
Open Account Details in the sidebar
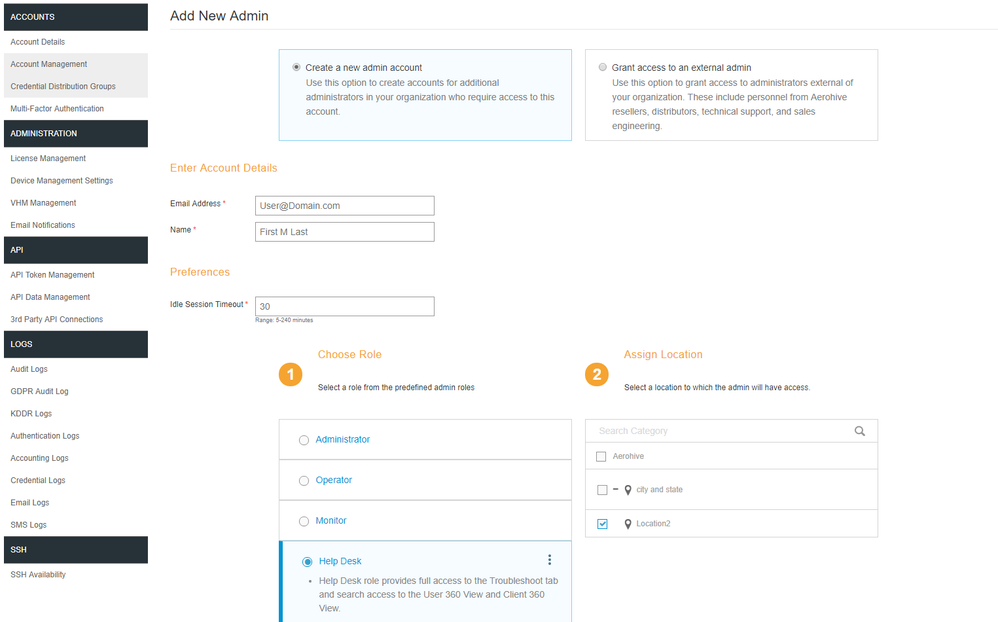38,42
